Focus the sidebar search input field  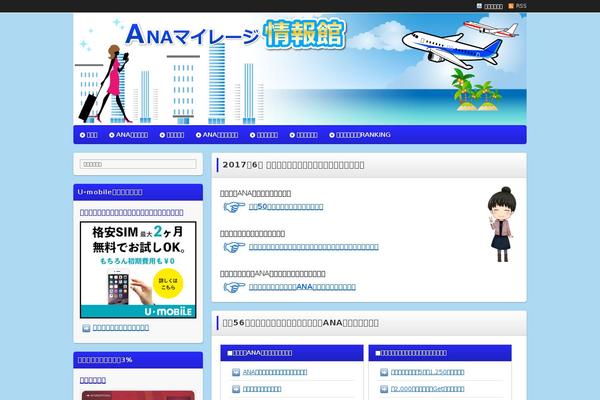(138, 164)
